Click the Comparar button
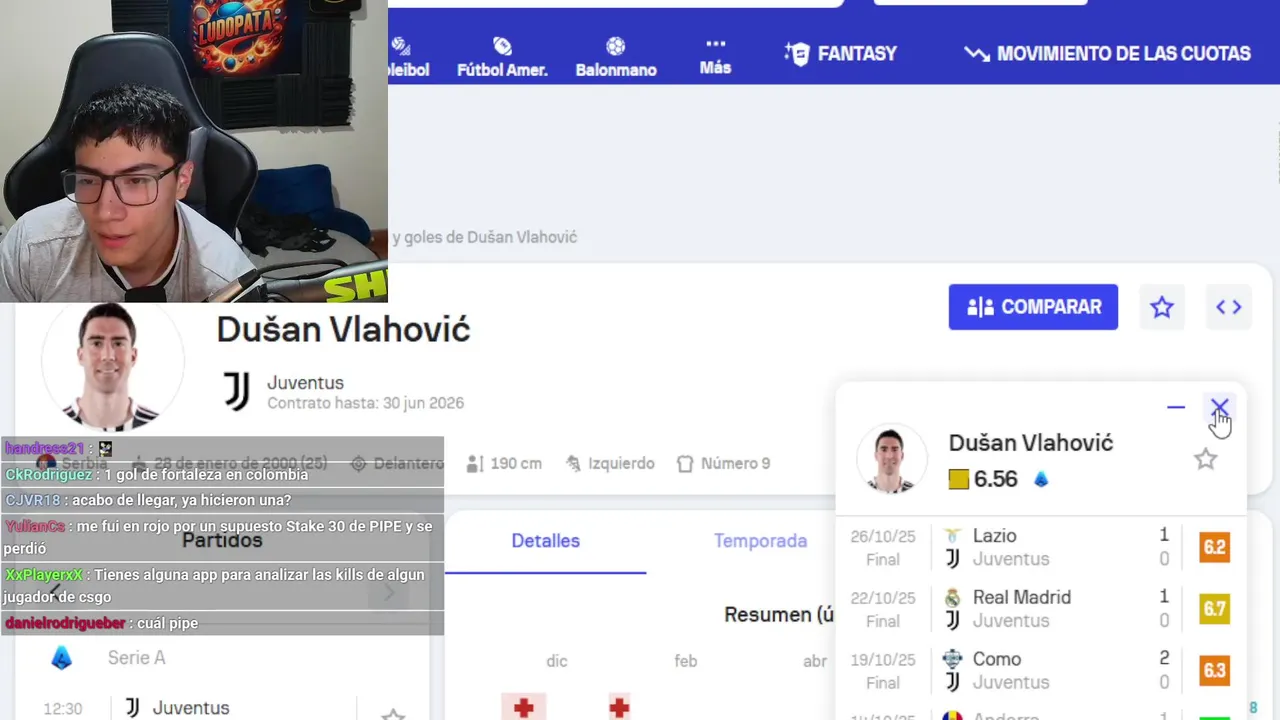The image size is (1280, 720). tap(1033, 307)
